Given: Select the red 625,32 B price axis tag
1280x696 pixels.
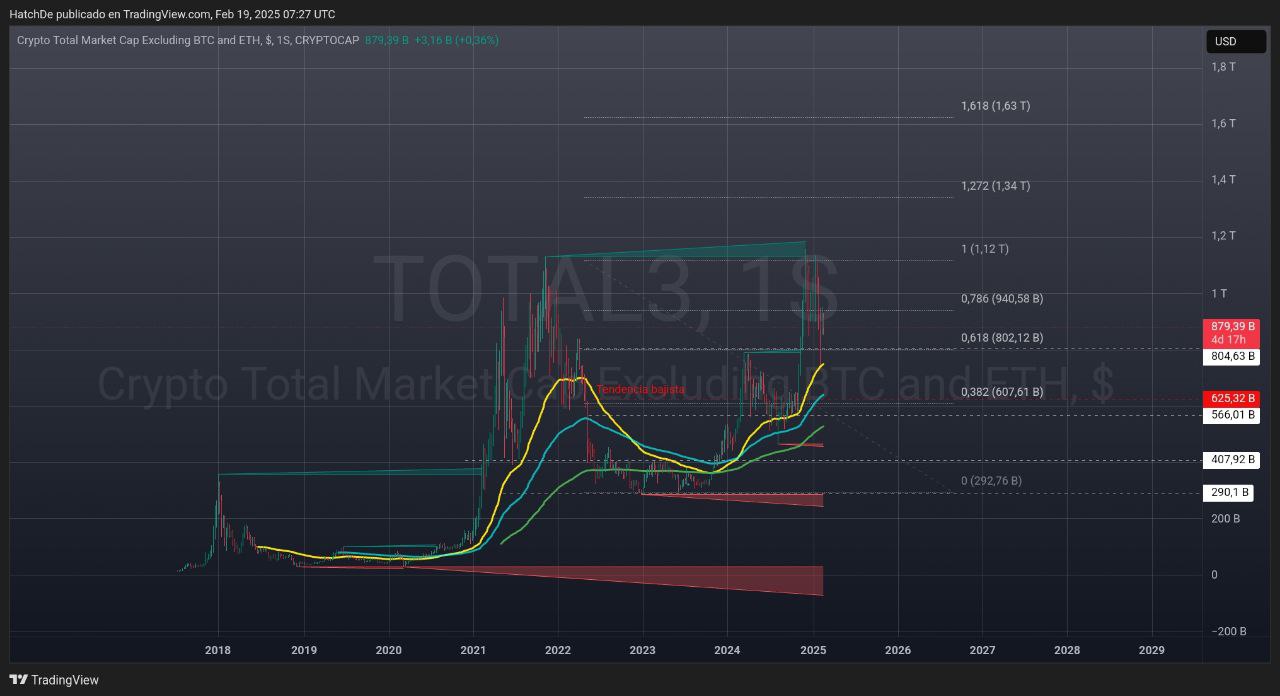Looking at the screenshot, I should click(1232, 398).
